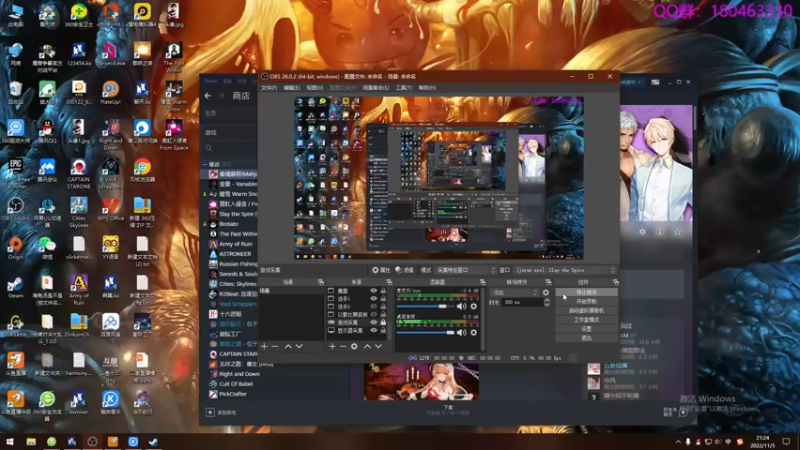Pop out the 来源 dock panel
800x450 pixels.
[x=389, y=282]
